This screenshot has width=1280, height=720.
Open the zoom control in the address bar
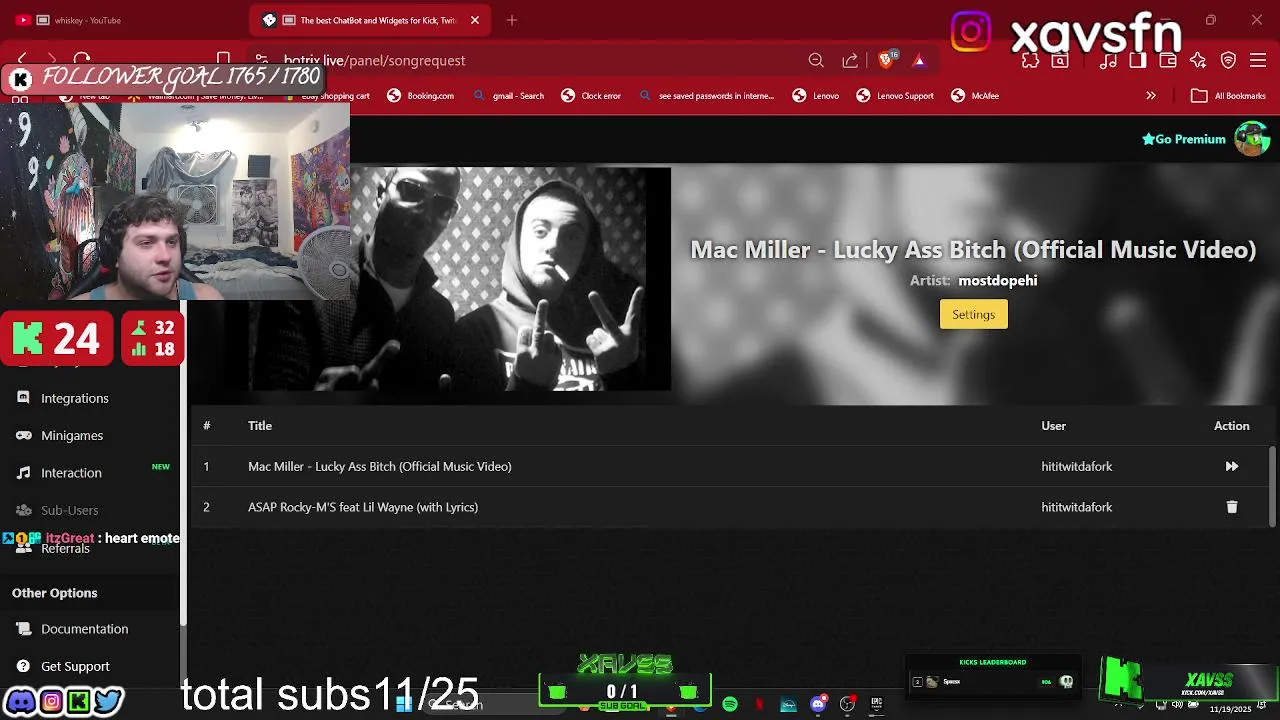(816, 60)
